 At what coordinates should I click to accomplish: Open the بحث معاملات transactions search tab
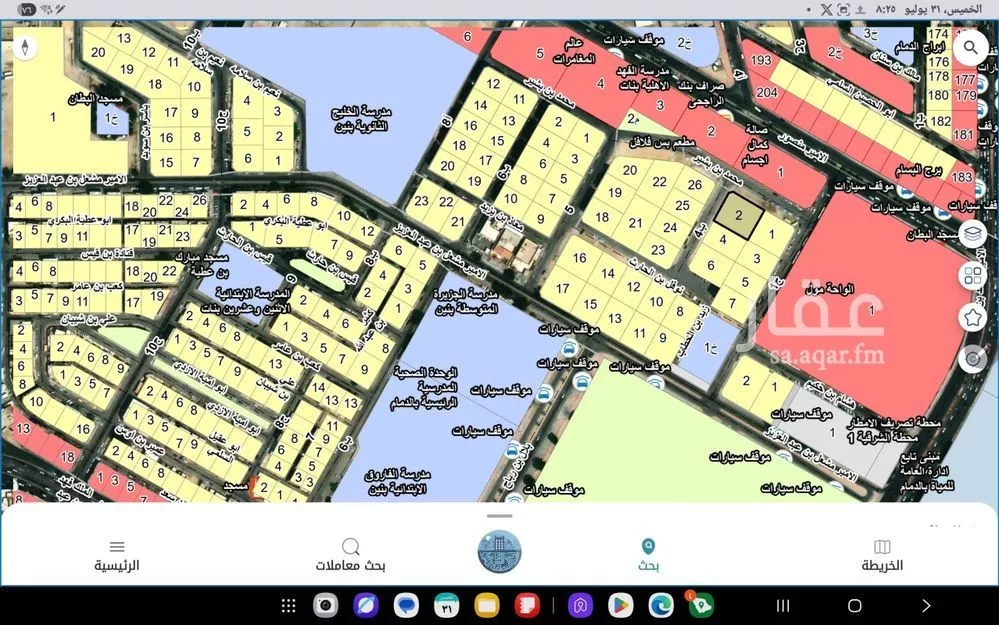pyautogui.click(x=351, y=555)
